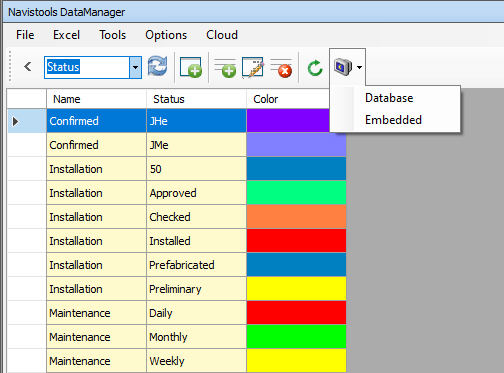The image size is (504, 373).
Task: Click the row selector of the JHe row
Action: click(27, 121)
